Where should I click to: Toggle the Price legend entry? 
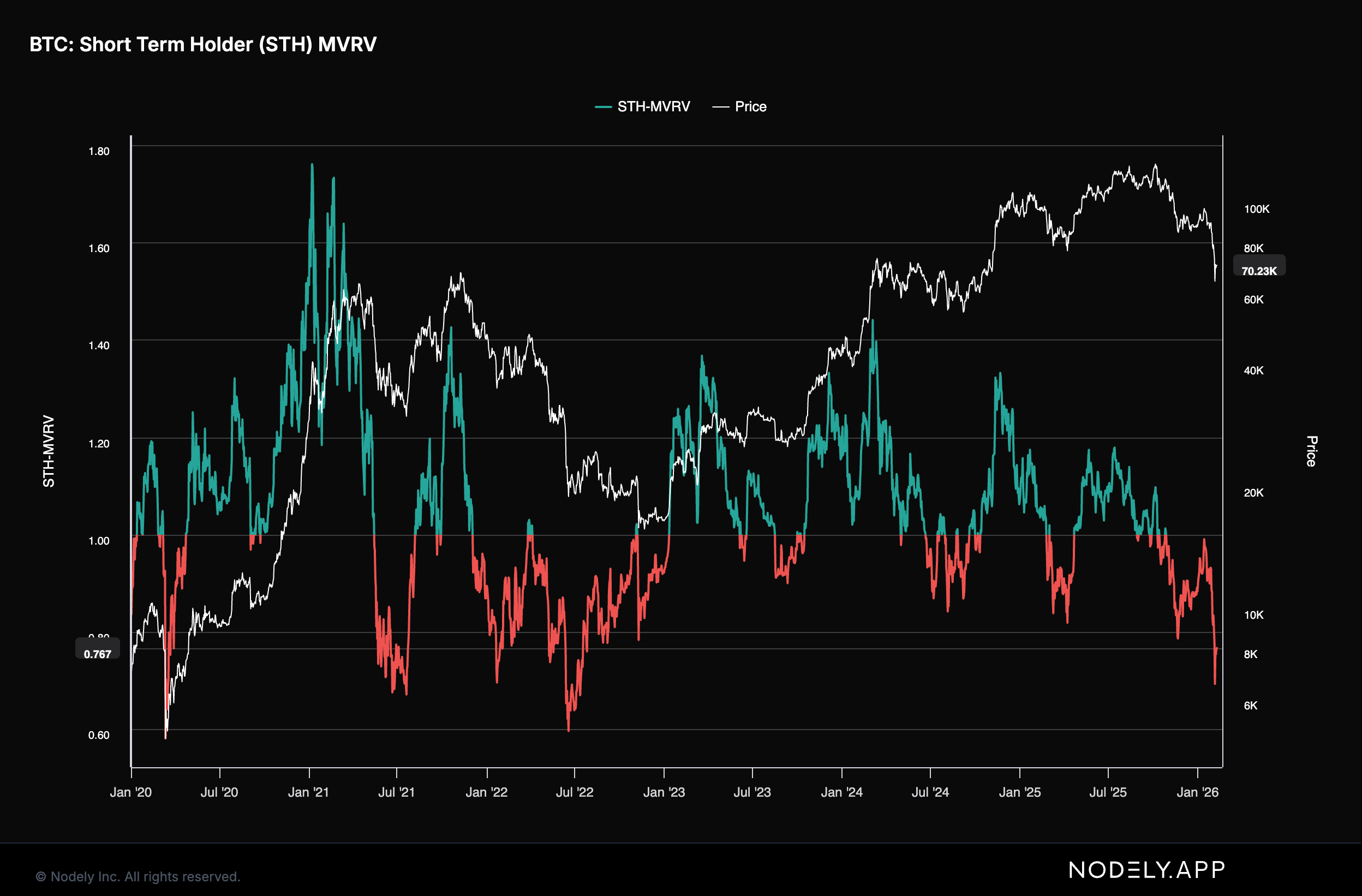[750, 106]
